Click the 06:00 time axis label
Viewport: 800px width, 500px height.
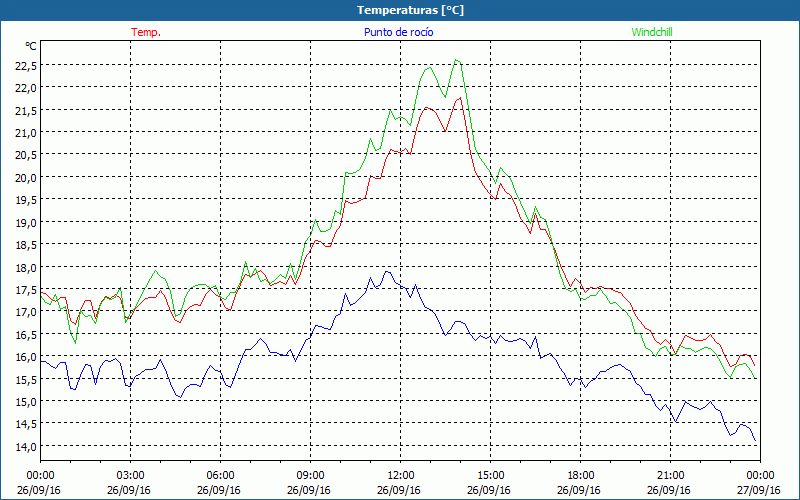(220, 476)
